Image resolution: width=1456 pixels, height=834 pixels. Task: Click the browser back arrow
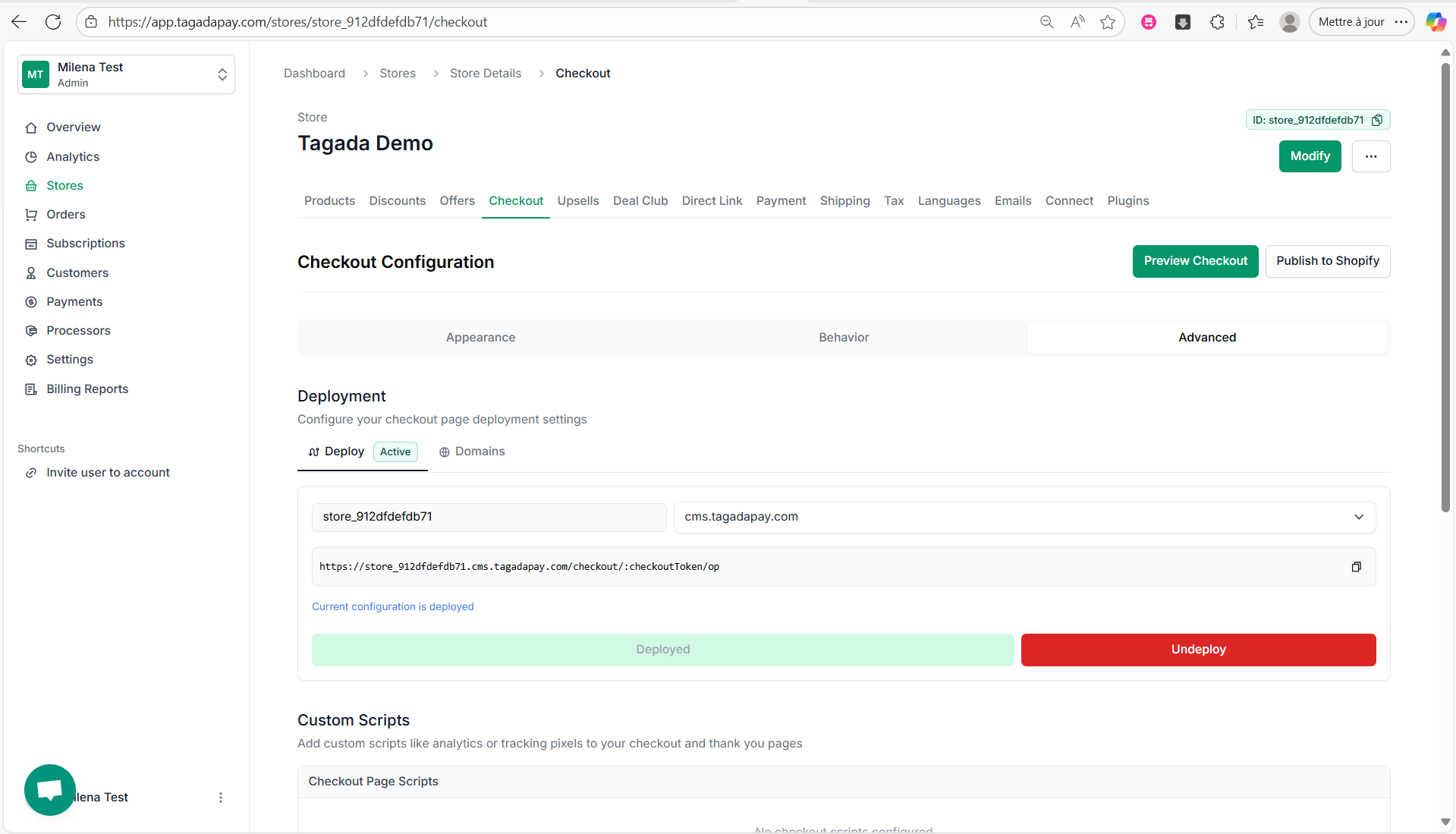pos(19,22)
